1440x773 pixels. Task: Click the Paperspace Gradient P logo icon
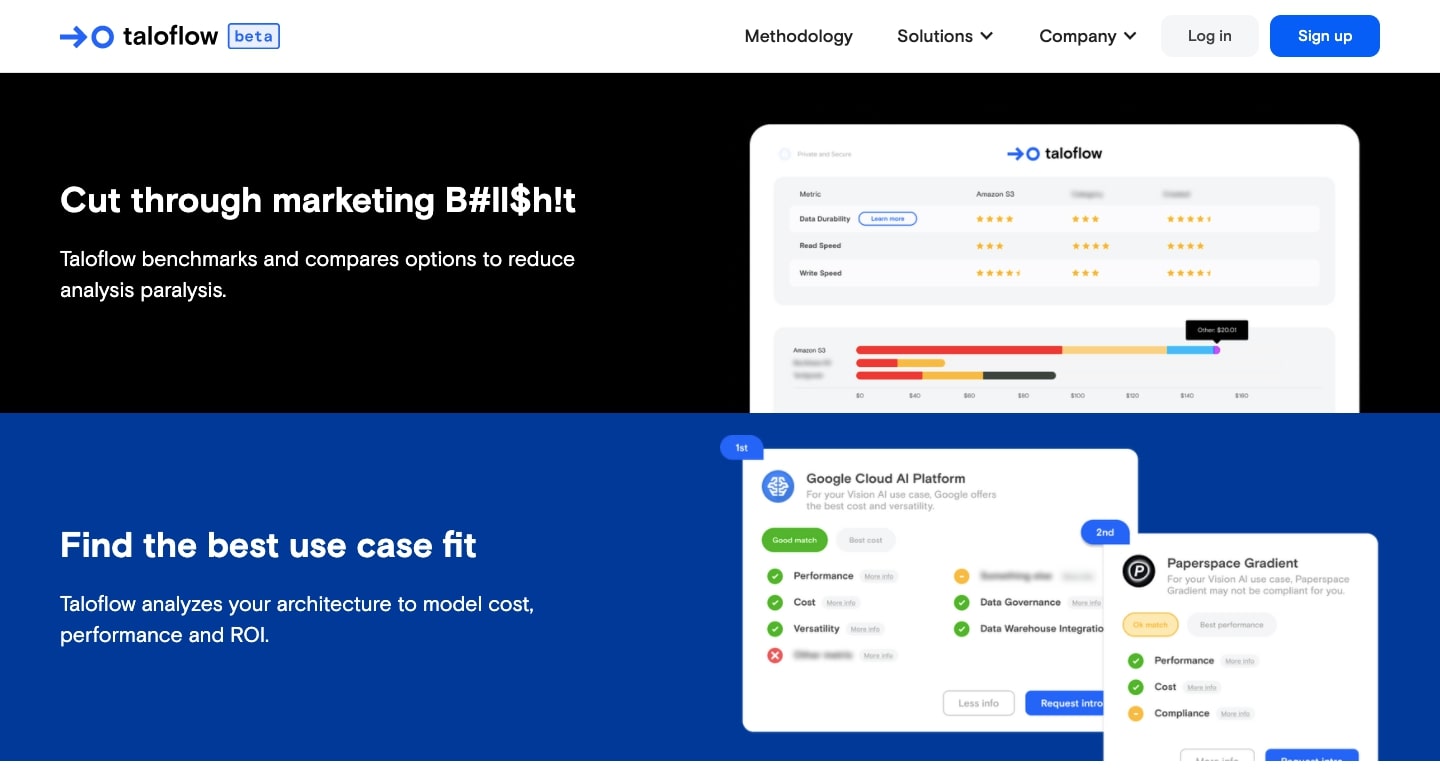[1139, 571]
